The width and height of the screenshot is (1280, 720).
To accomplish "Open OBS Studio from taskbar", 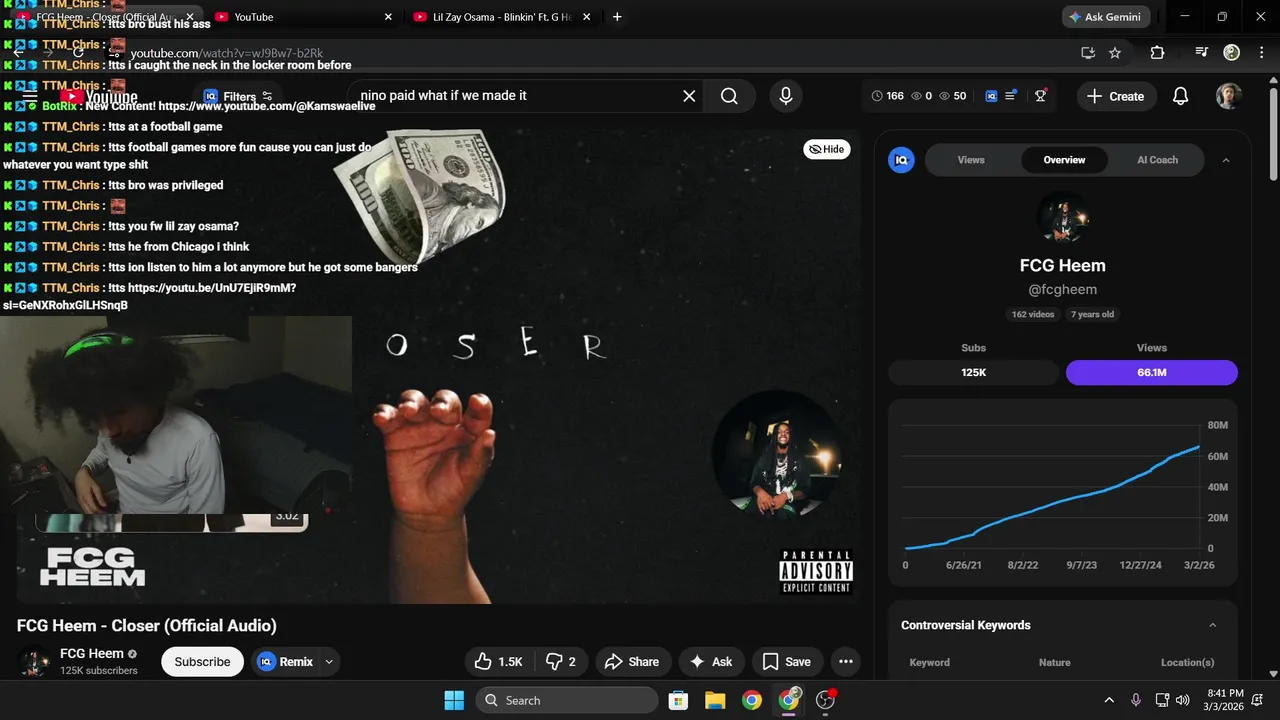I will pos(826,700).
